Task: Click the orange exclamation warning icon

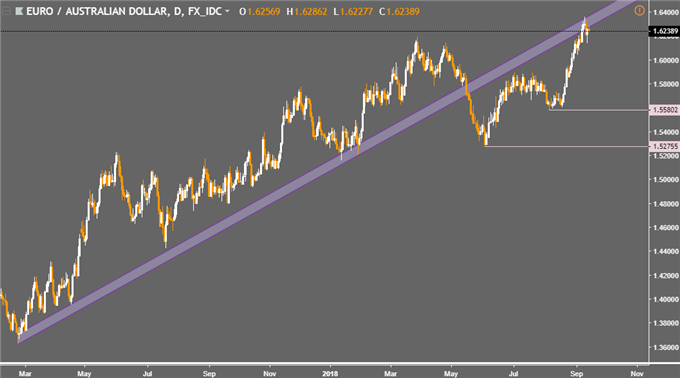Action: 639,10
